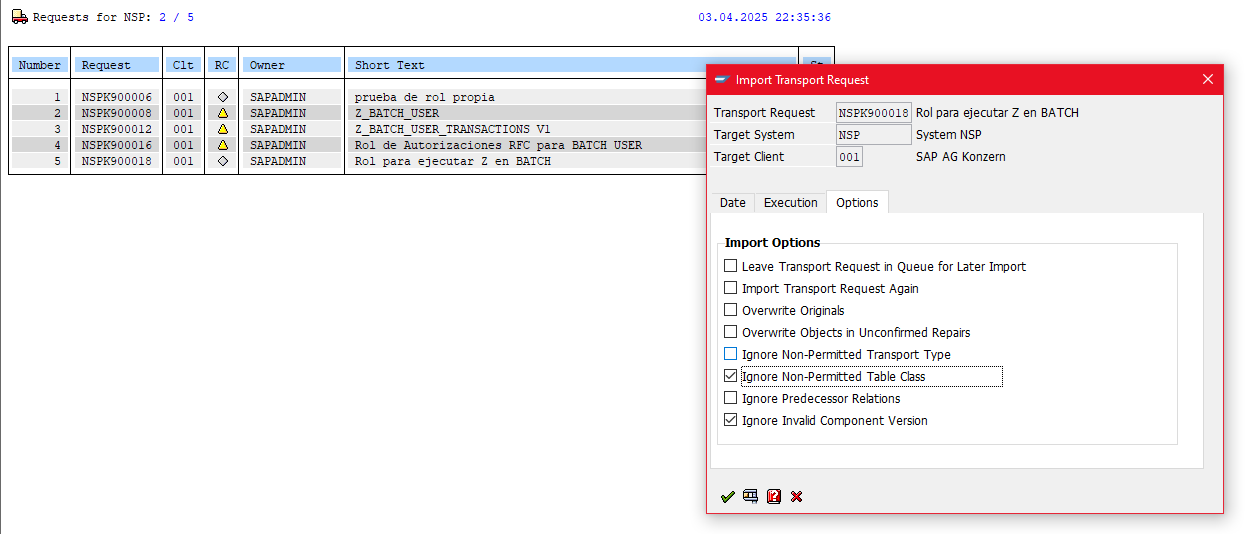Image resolution: width=1254 pixels, height=534 pixels.
Task: Click the Number column header
Action: (x=40, y=65)
